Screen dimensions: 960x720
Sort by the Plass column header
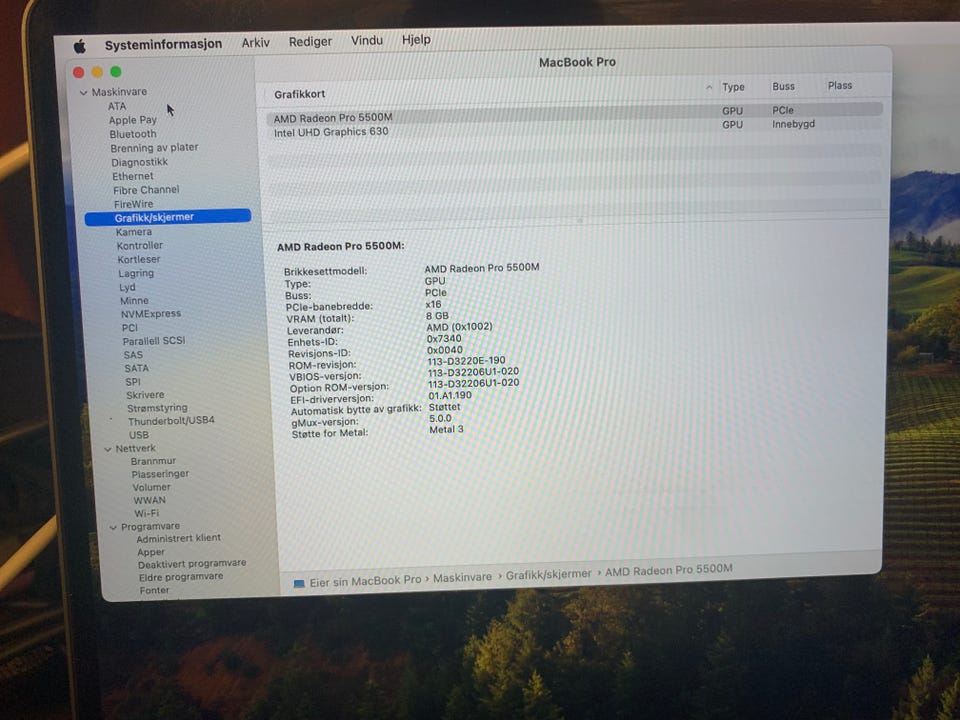coord(840,86)
